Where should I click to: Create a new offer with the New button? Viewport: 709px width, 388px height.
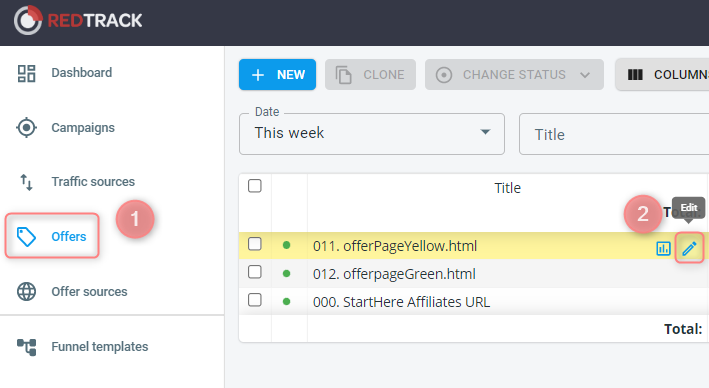tap(277, 75)
